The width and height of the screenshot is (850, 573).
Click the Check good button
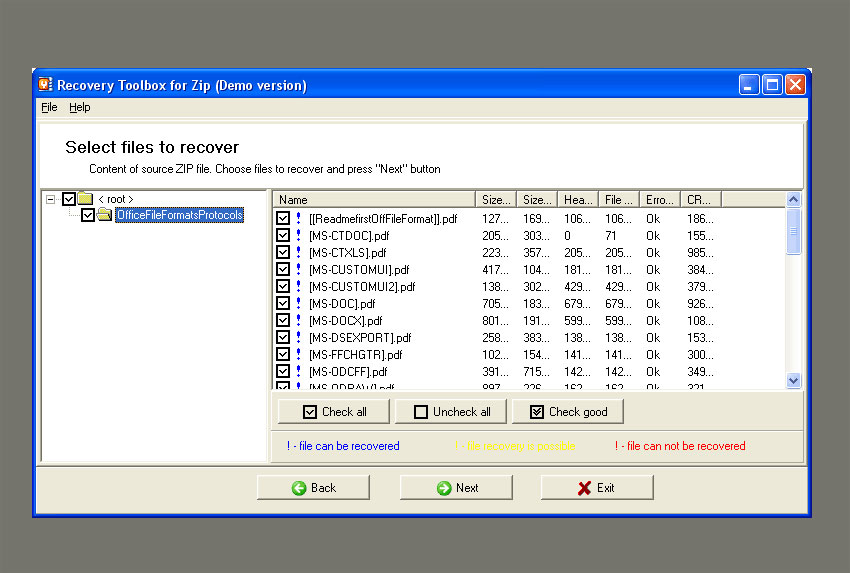pos(568,412)
